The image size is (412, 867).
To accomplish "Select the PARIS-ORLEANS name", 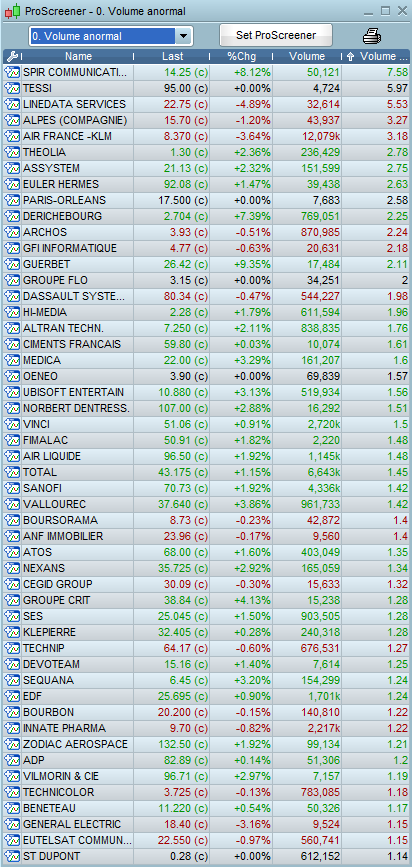I will click(64, 200).
